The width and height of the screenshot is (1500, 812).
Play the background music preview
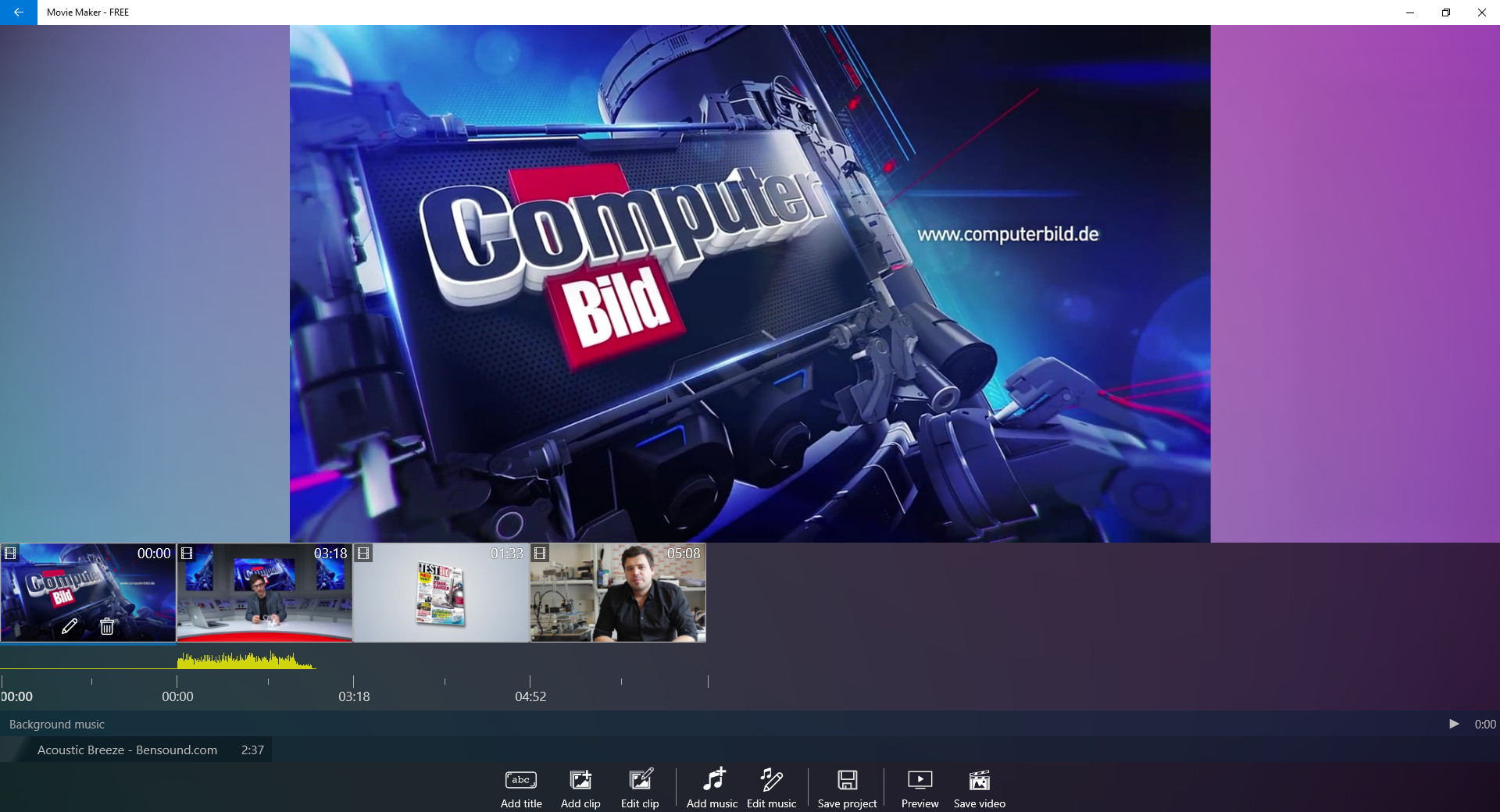[1453, 724]
